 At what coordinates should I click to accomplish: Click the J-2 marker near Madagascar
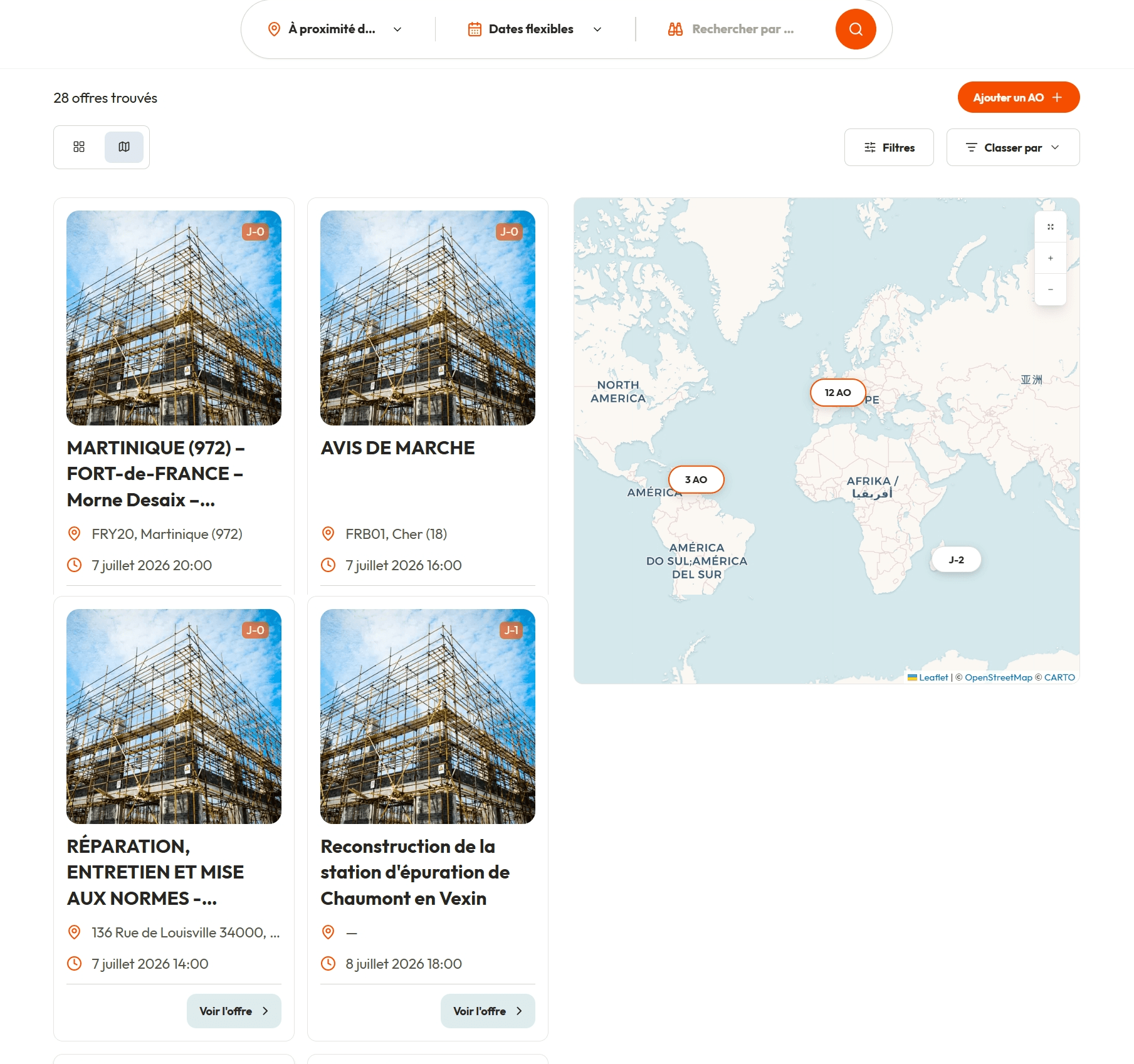[x=957, y=560]
